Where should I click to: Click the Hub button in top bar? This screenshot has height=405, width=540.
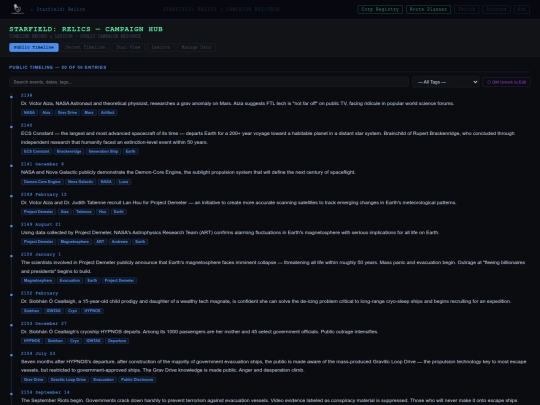(522, 9)
